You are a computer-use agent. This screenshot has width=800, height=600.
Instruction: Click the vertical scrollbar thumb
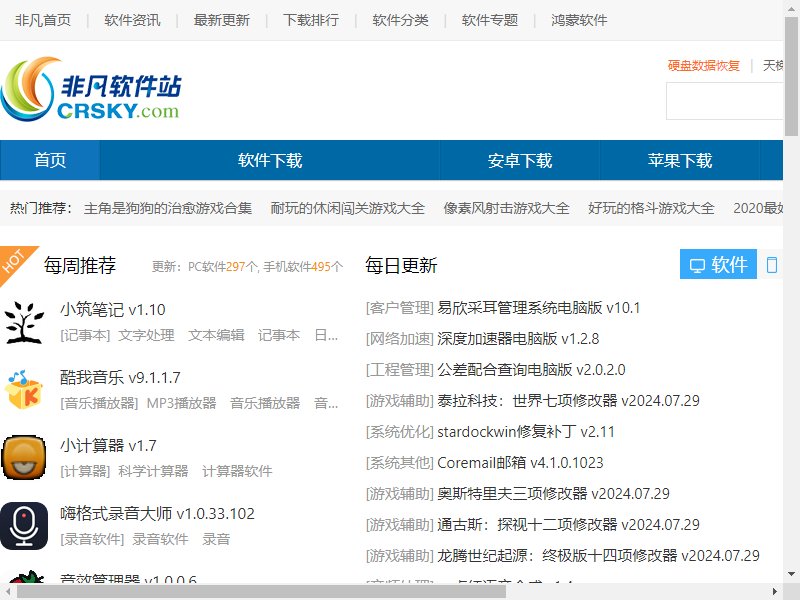[792, 76]
